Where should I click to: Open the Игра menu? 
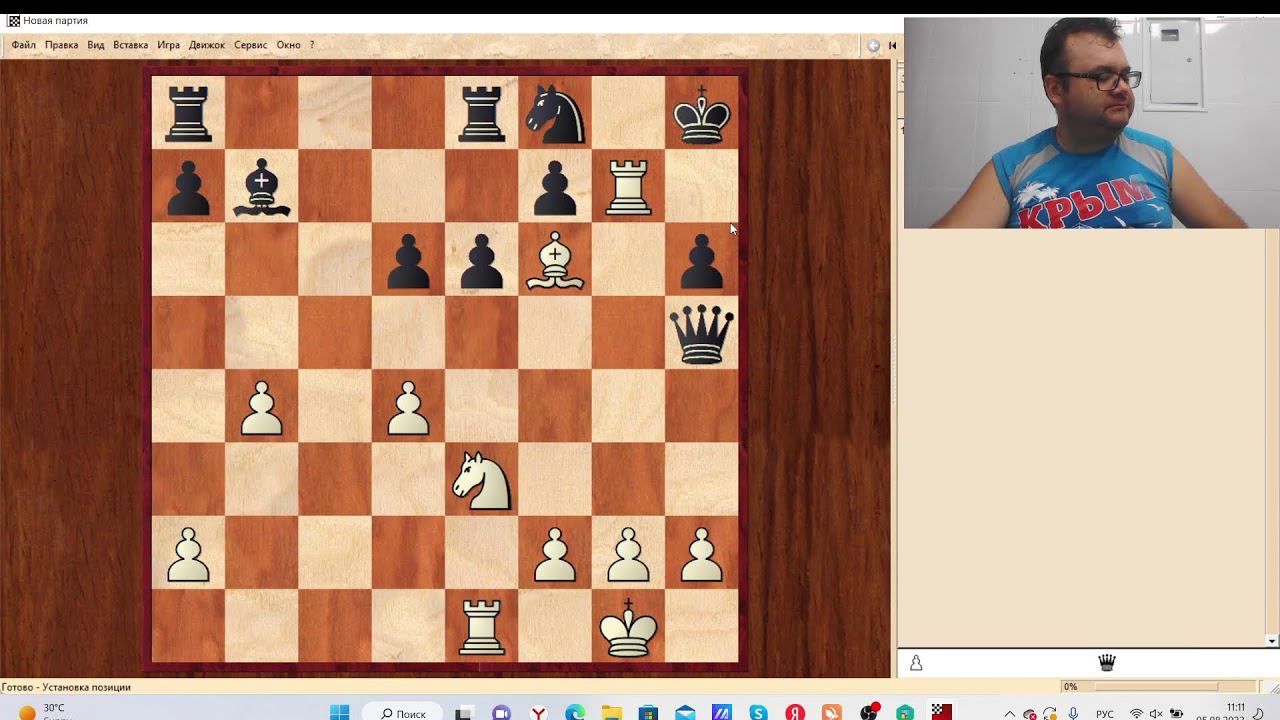point(168,45)
